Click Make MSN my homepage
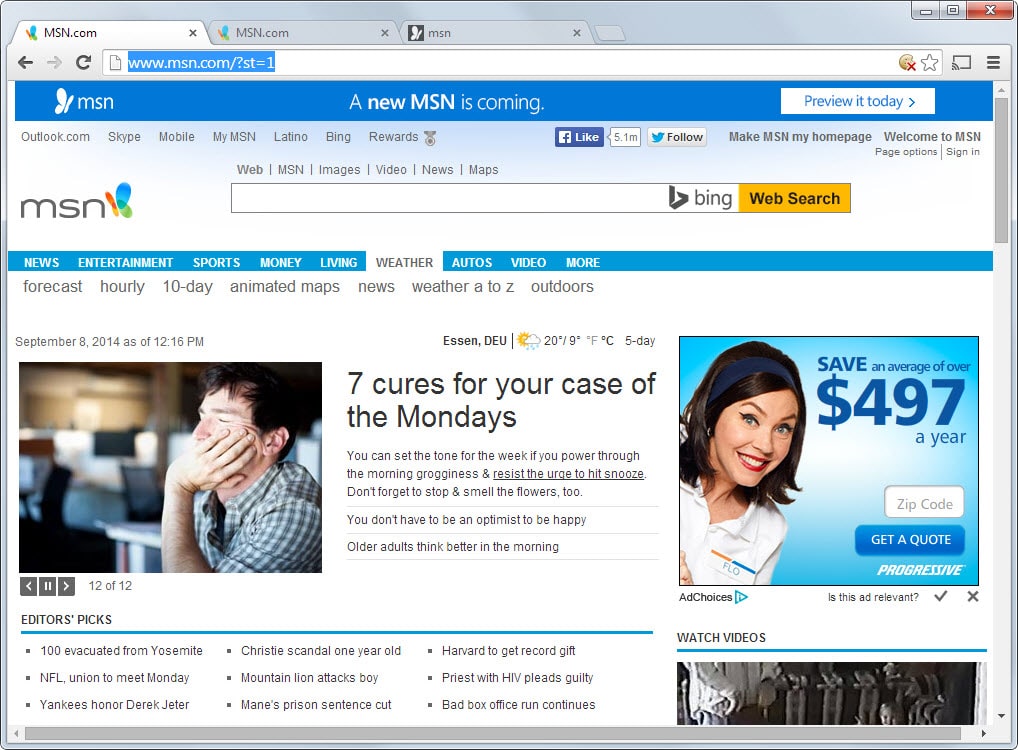 pyautogui.click(x=800, y=137)
